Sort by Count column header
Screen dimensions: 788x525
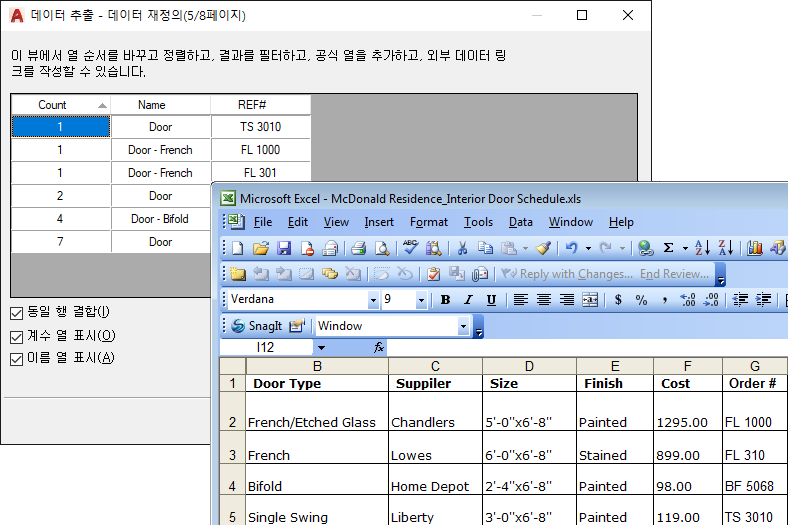click(x=60, y=105)
